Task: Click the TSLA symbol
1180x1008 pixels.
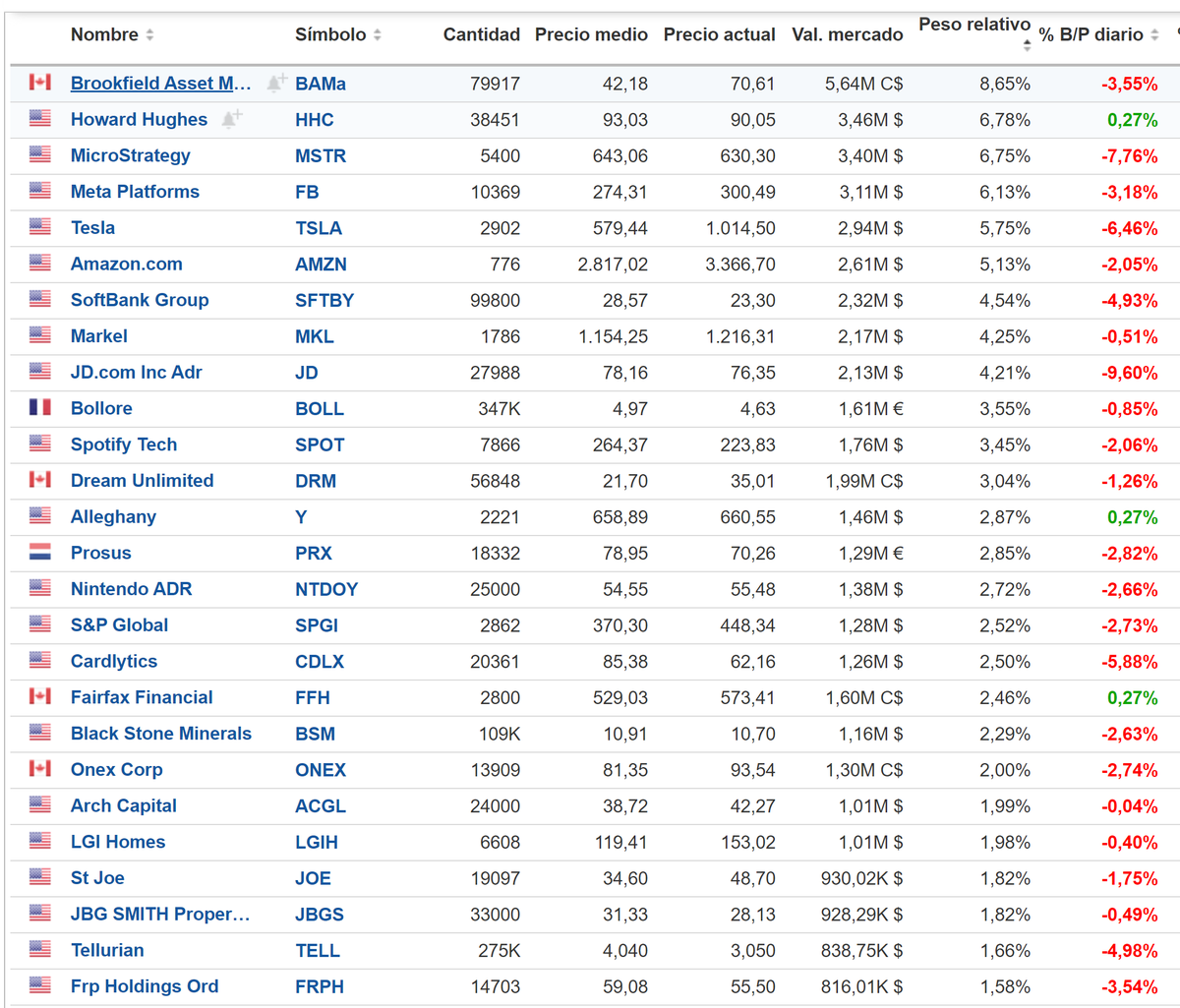Action: tap(319, 228)
